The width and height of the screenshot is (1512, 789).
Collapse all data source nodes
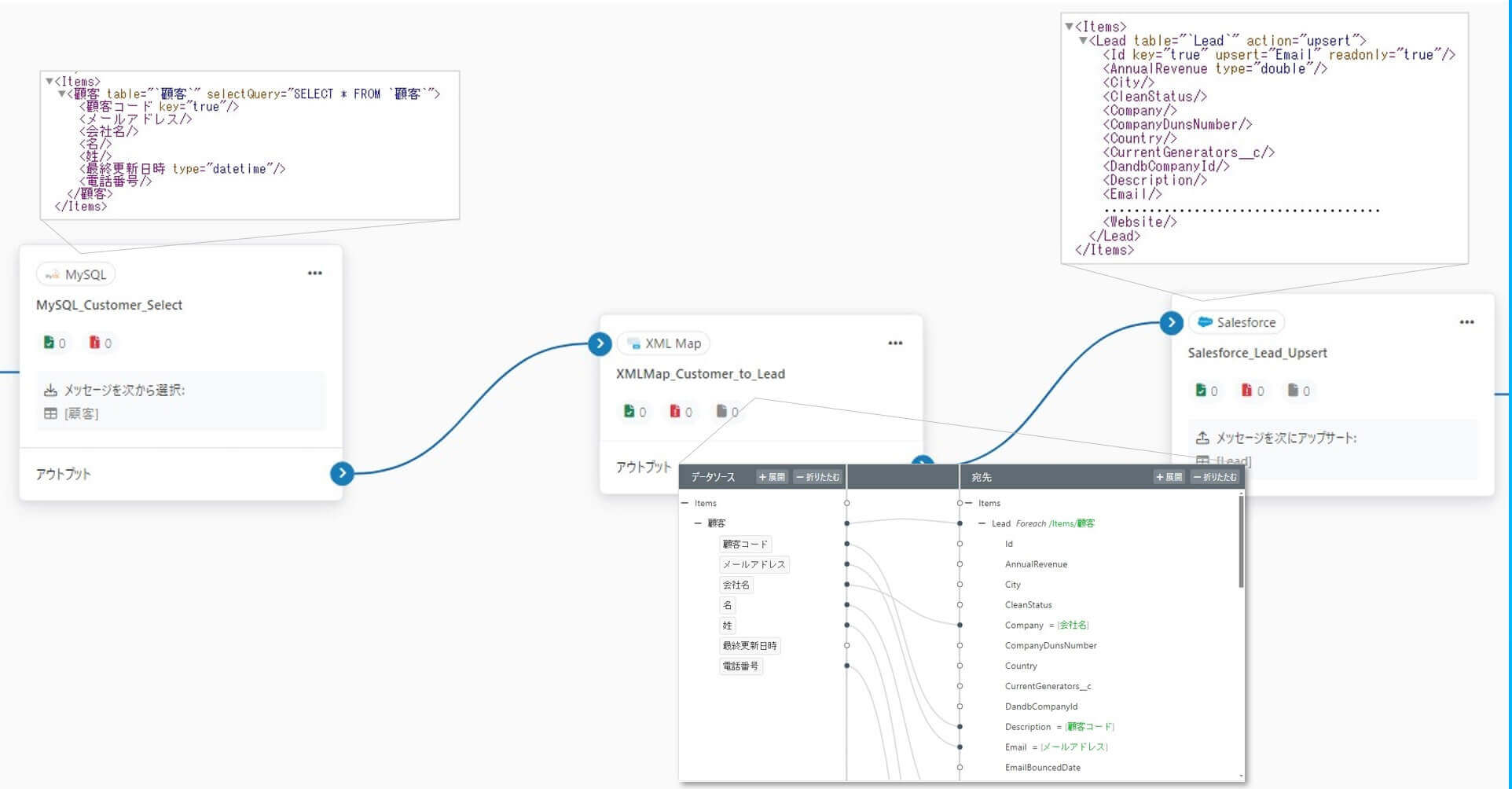817,477
